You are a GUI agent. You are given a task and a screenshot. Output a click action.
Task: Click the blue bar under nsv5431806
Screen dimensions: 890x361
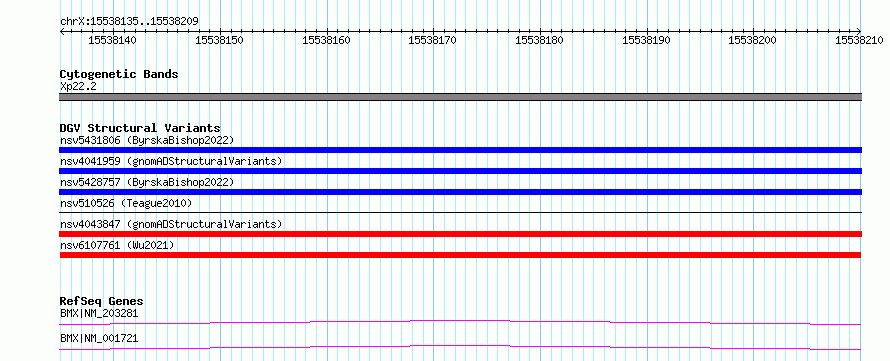click(460, 150)
